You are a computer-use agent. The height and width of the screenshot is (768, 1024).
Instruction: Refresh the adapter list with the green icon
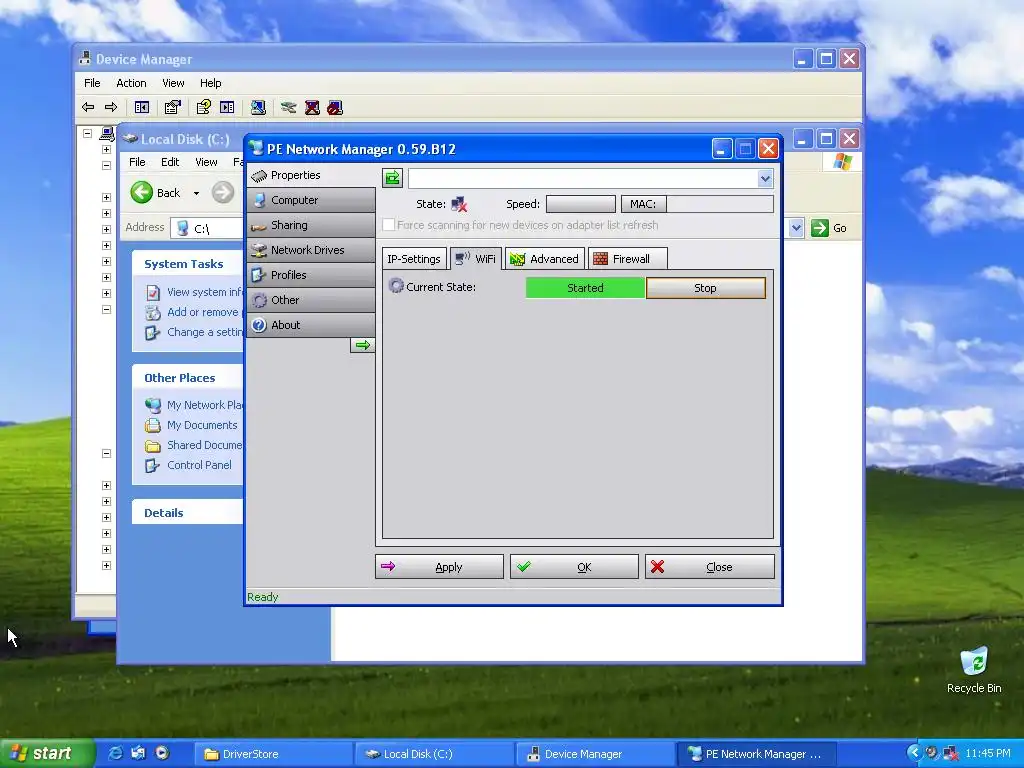coord(392,178)
